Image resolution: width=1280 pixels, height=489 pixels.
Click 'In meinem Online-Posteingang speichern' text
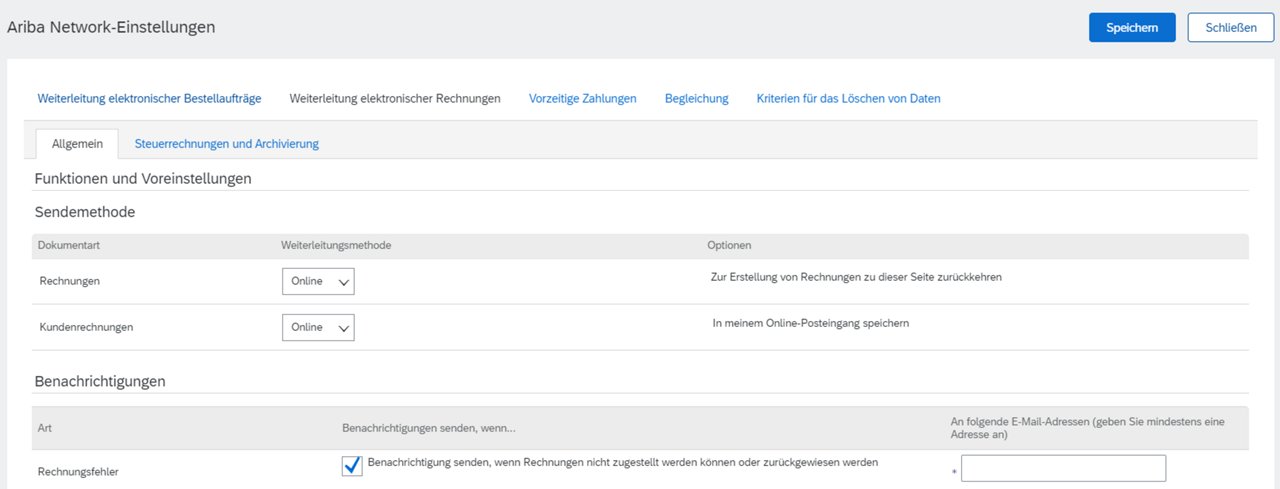811,323
